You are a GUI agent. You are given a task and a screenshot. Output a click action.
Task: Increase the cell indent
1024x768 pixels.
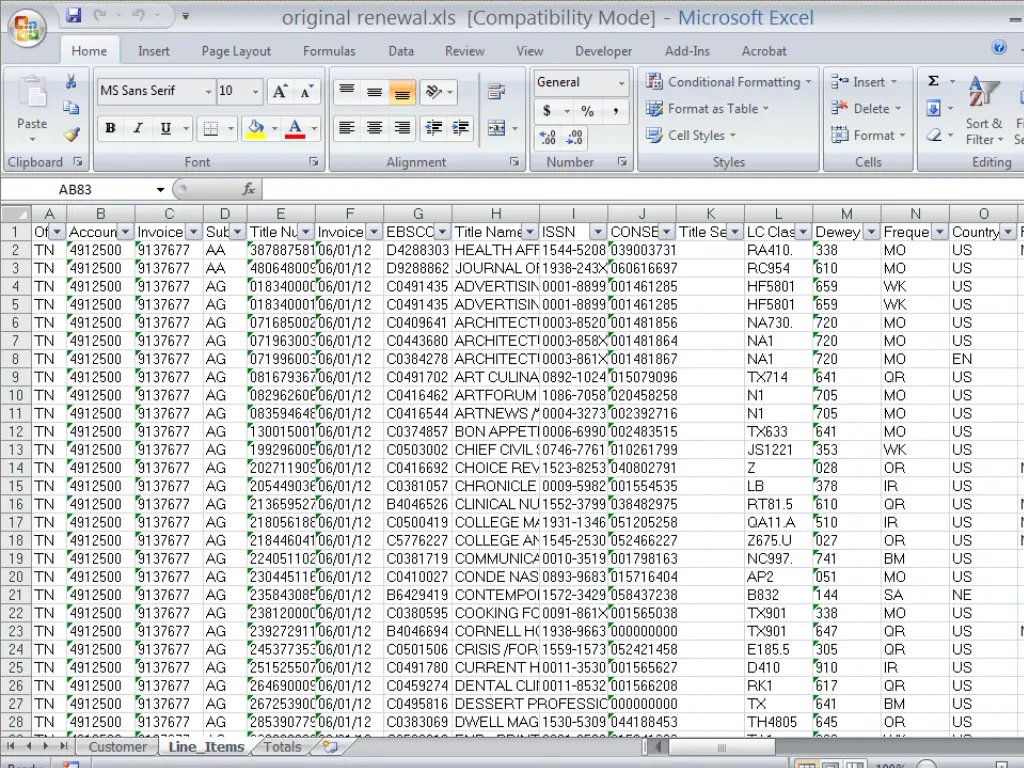tap(460, 128)
